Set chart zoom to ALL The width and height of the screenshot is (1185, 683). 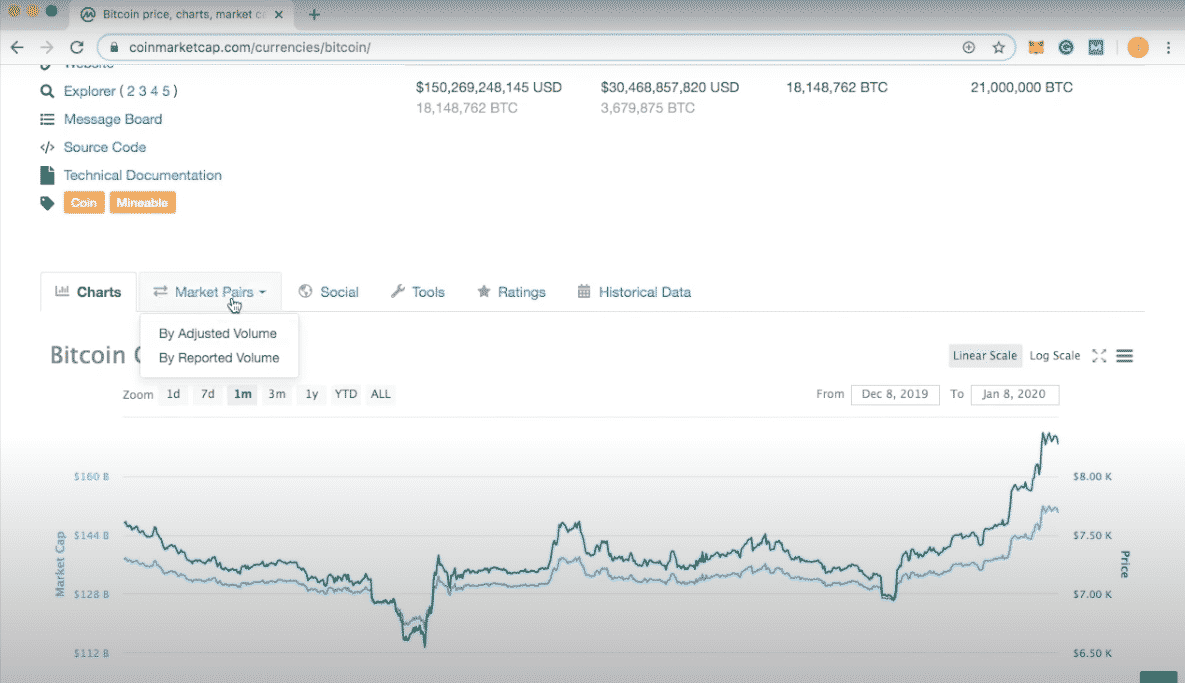coord(380,394)
